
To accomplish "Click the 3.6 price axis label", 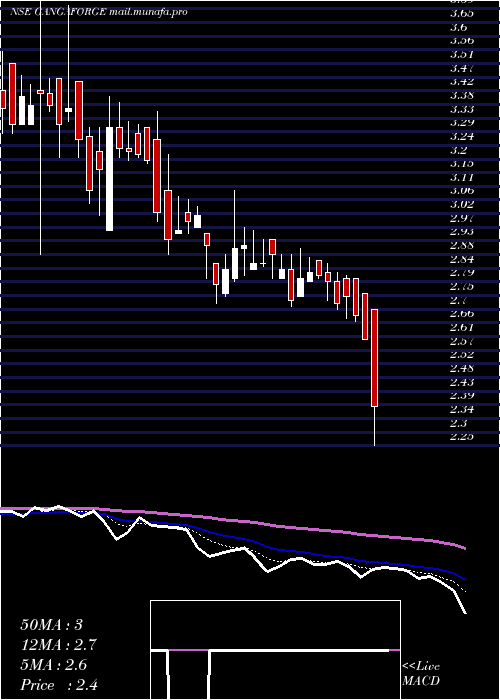I will tap(458, 27).
